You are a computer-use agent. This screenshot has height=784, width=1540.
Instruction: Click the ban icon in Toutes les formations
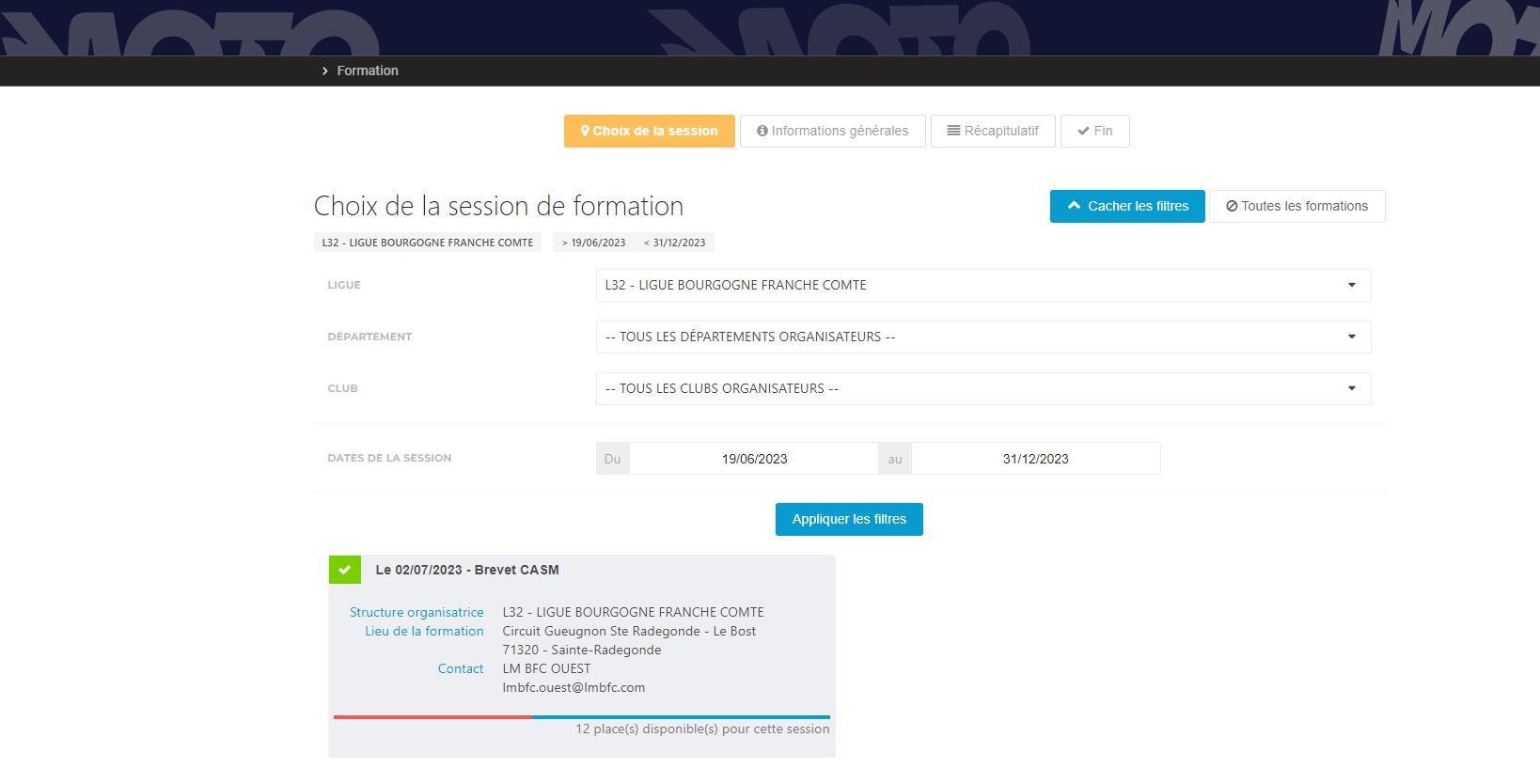1232,207
